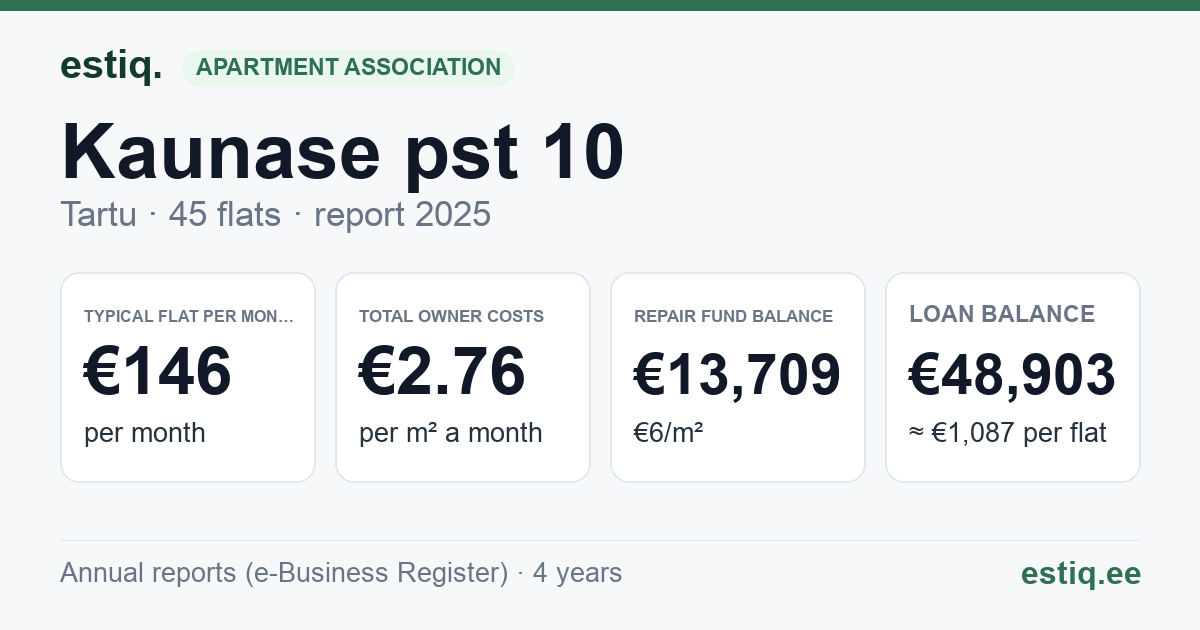Click the Tartu · 45 flats · report 2025 subtitle
1200x630 pixels.
pyautogui.click(x=275, y=214)
